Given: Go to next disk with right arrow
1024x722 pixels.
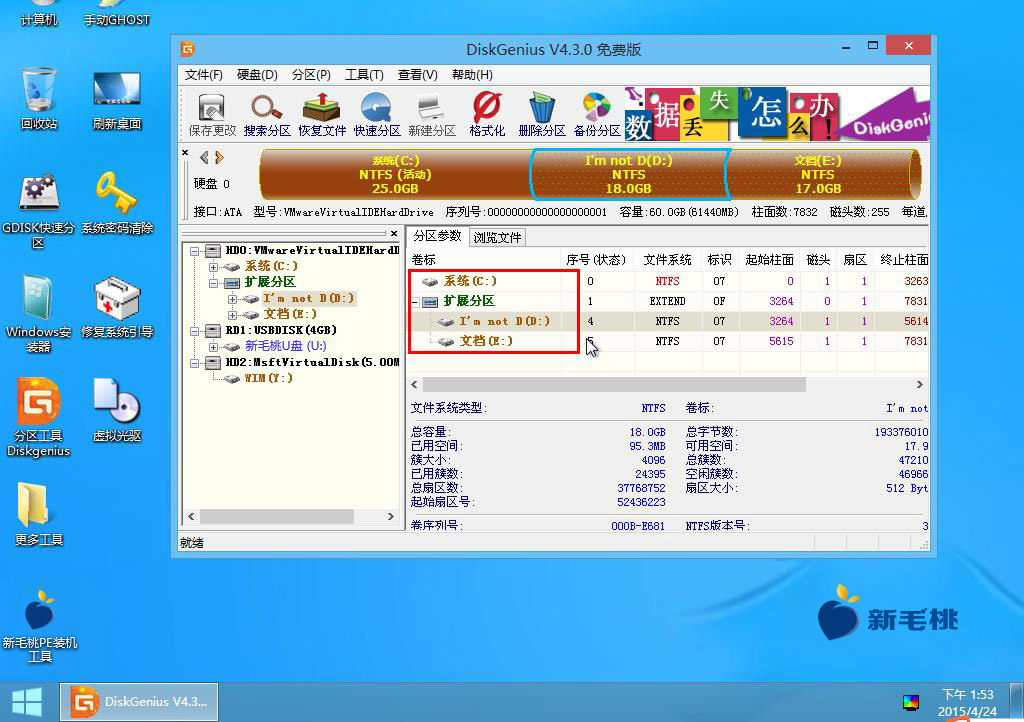Looking at the screenshot, I should point(219,157).
